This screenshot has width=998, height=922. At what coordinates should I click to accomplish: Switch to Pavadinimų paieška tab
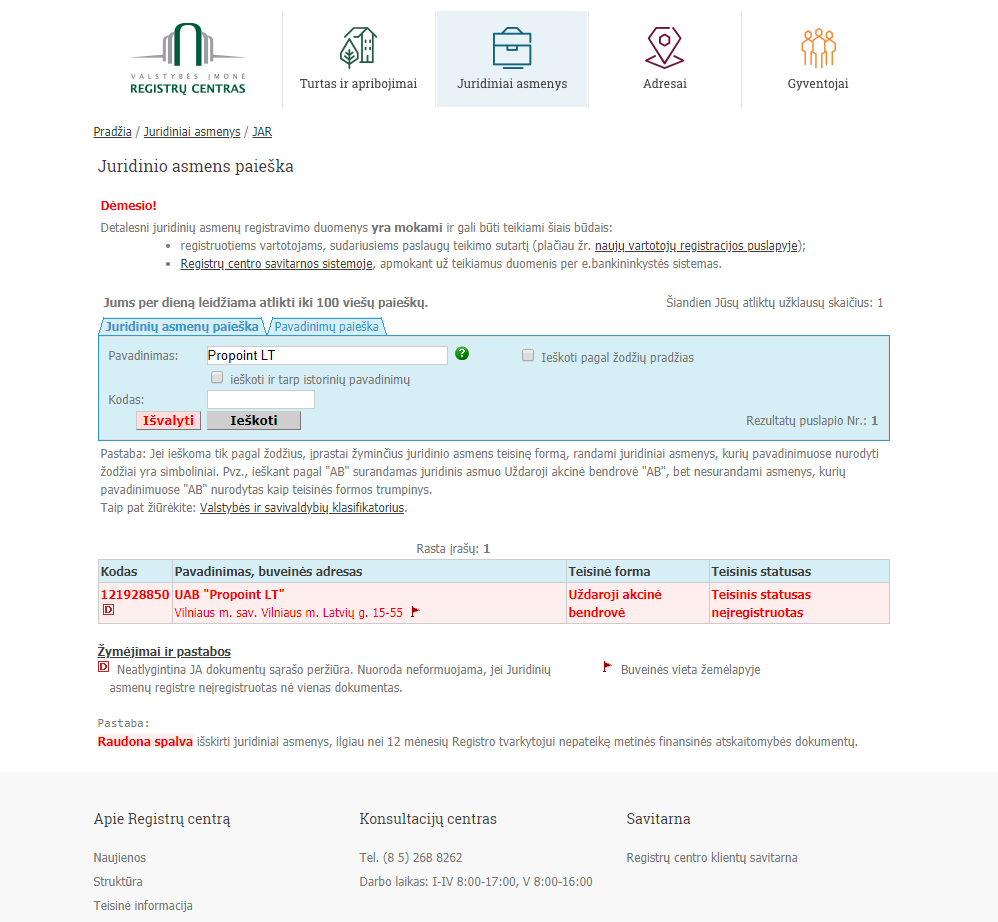(326, 327)
